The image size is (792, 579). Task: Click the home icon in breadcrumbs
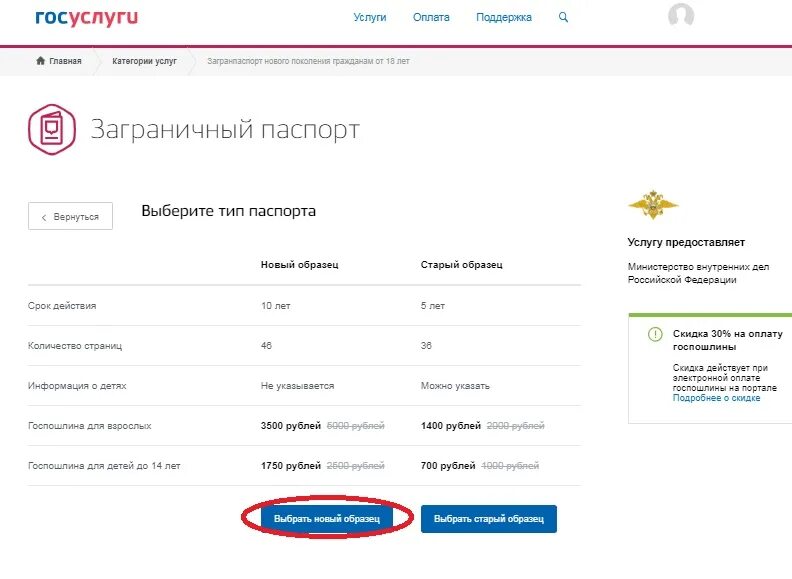(40, 61)
